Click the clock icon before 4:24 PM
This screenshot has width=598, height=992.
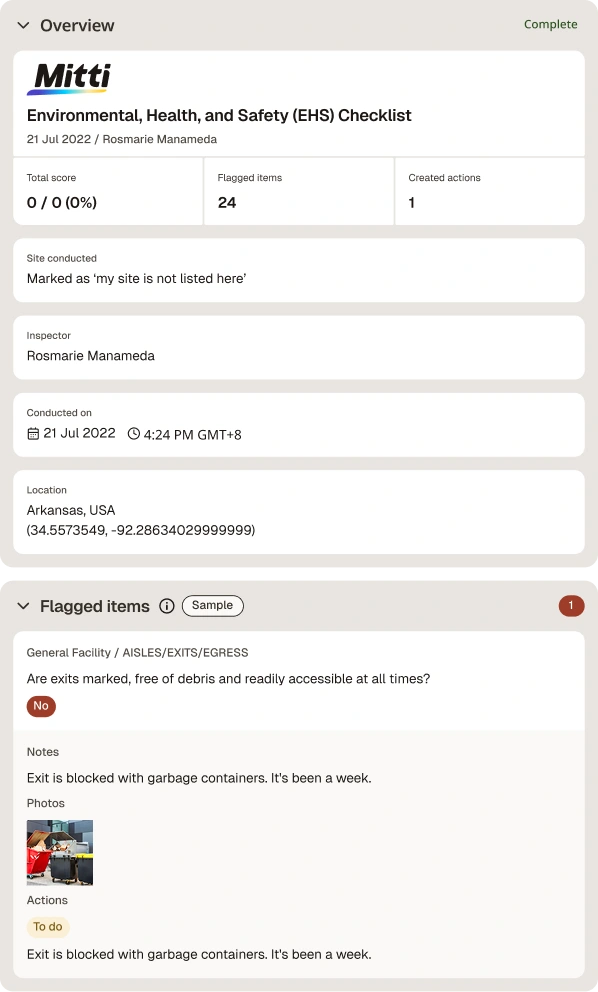click(134, 434)
